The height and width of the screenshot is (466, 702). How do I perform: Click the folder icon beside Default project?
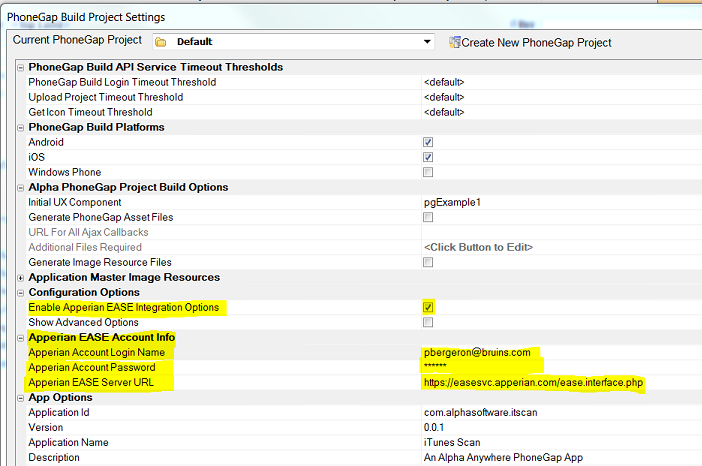160,42
